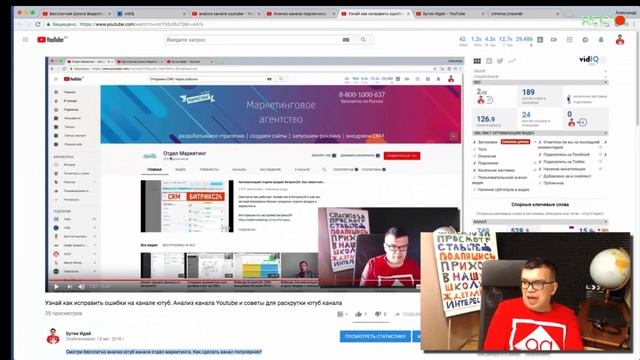
Task: Click the vidIQ chart icon in header
Action: (540, 40)
